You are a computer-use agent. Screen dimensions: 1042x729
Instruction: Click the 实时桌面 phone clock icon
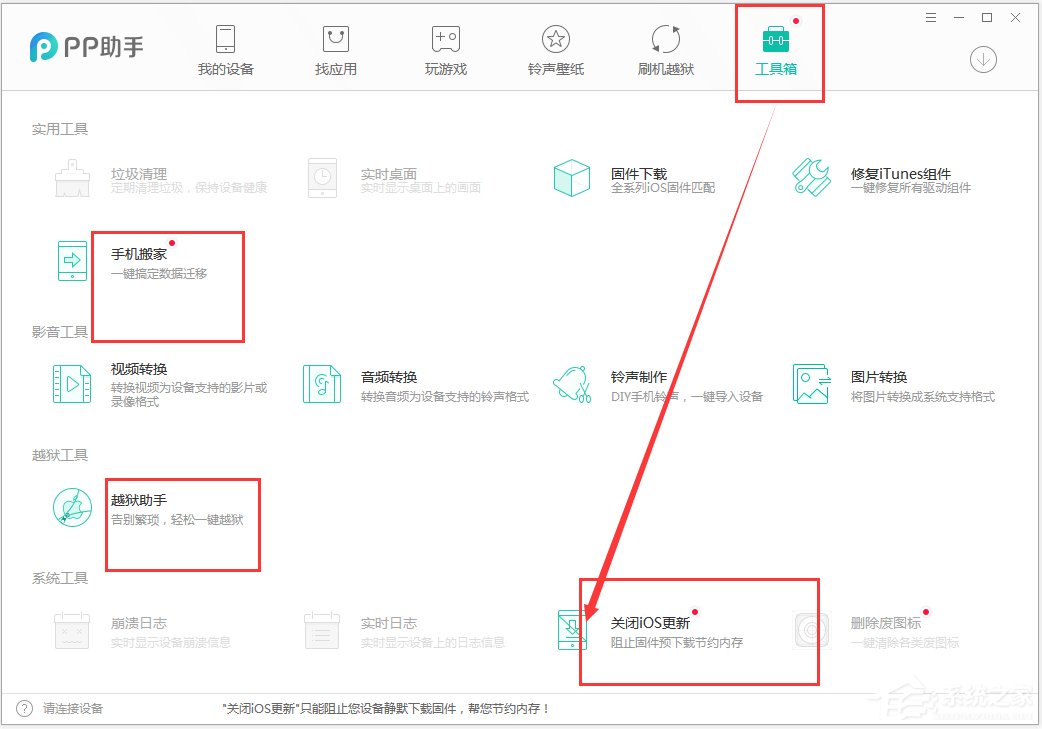(322, 178)
